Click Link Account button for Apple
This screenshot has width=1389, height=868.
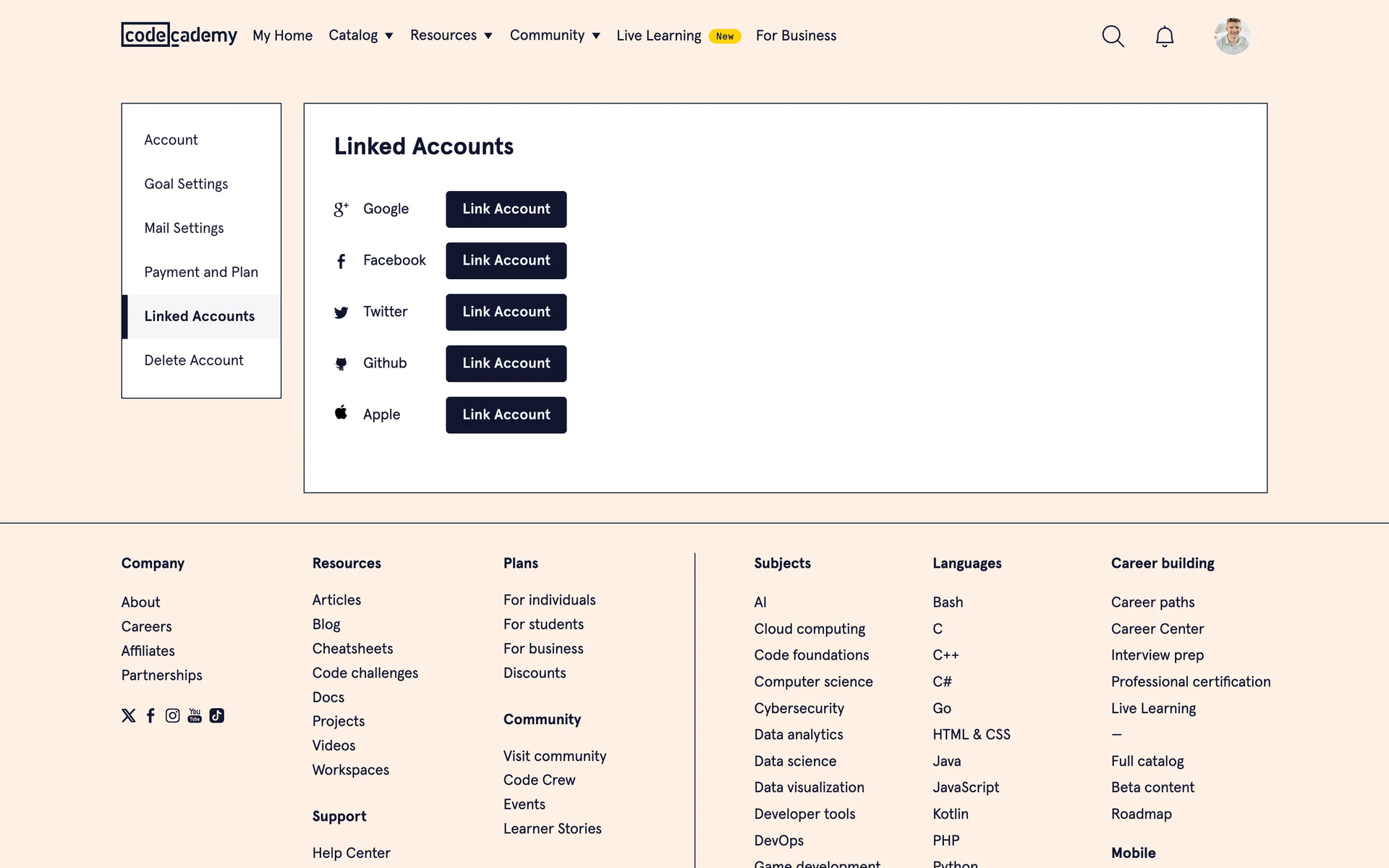pyautogui.click(x=506, y=415)
